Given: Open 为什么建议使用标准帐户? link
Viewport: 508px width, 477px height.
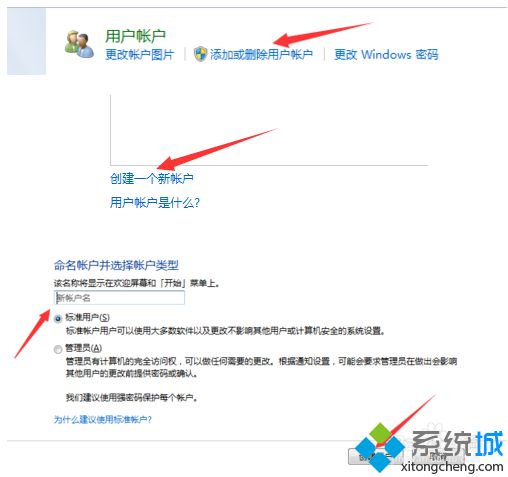Looking at the screenshot, I should 103,419.
